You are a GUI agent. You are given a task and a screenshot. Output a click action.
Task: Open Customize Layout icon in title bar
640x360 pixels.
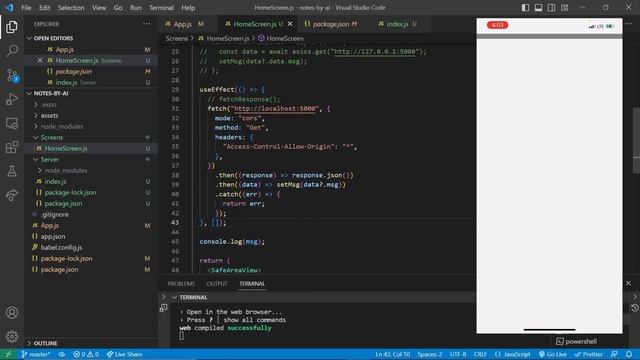(x=564, y=7)
